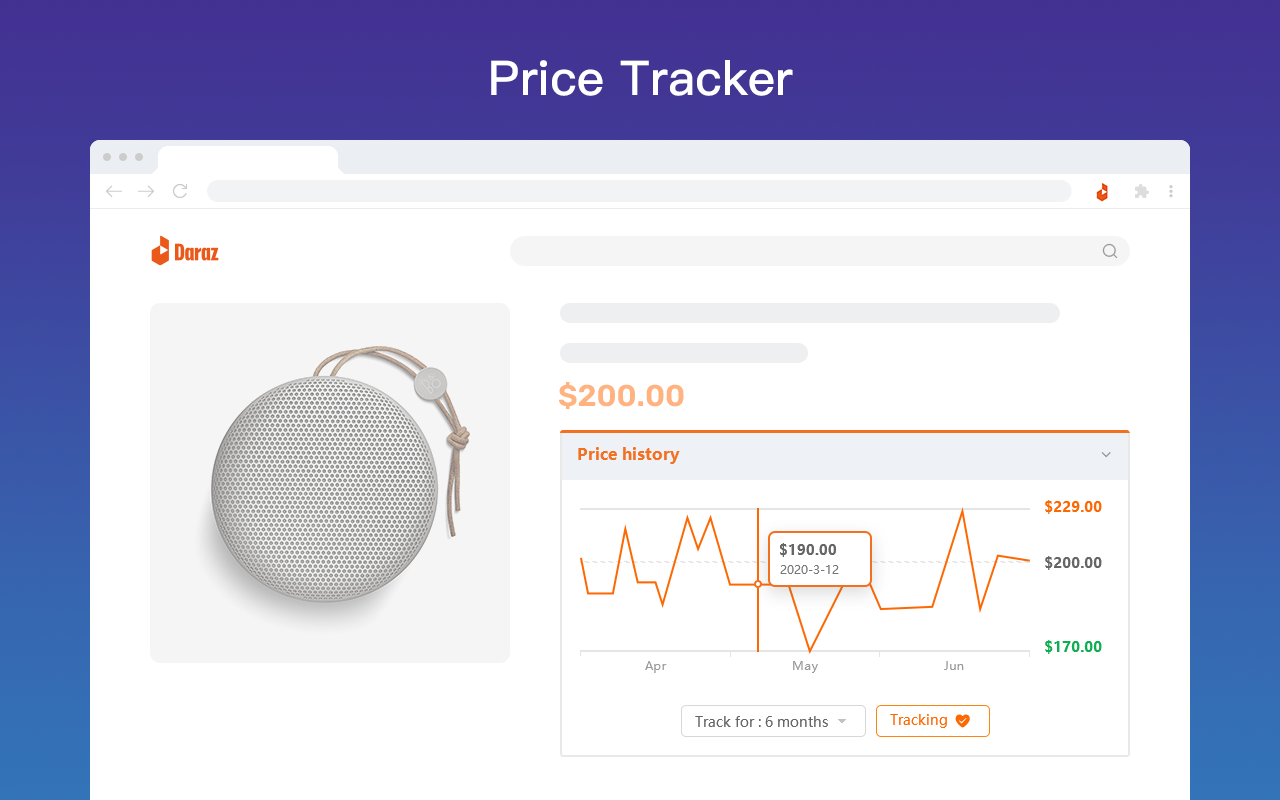Click the forward navigation arrow
The image size is (1280, 800).
coord(146,191)
